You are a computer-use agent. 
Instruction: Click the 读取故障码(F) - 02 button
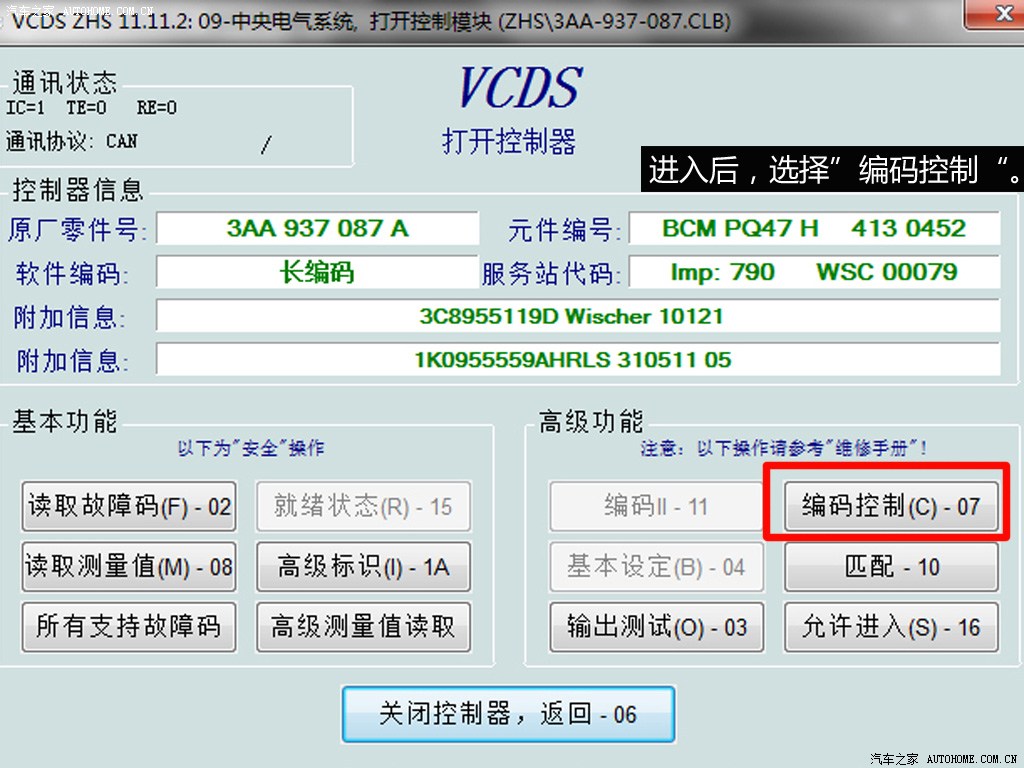[x=129, y=506]
